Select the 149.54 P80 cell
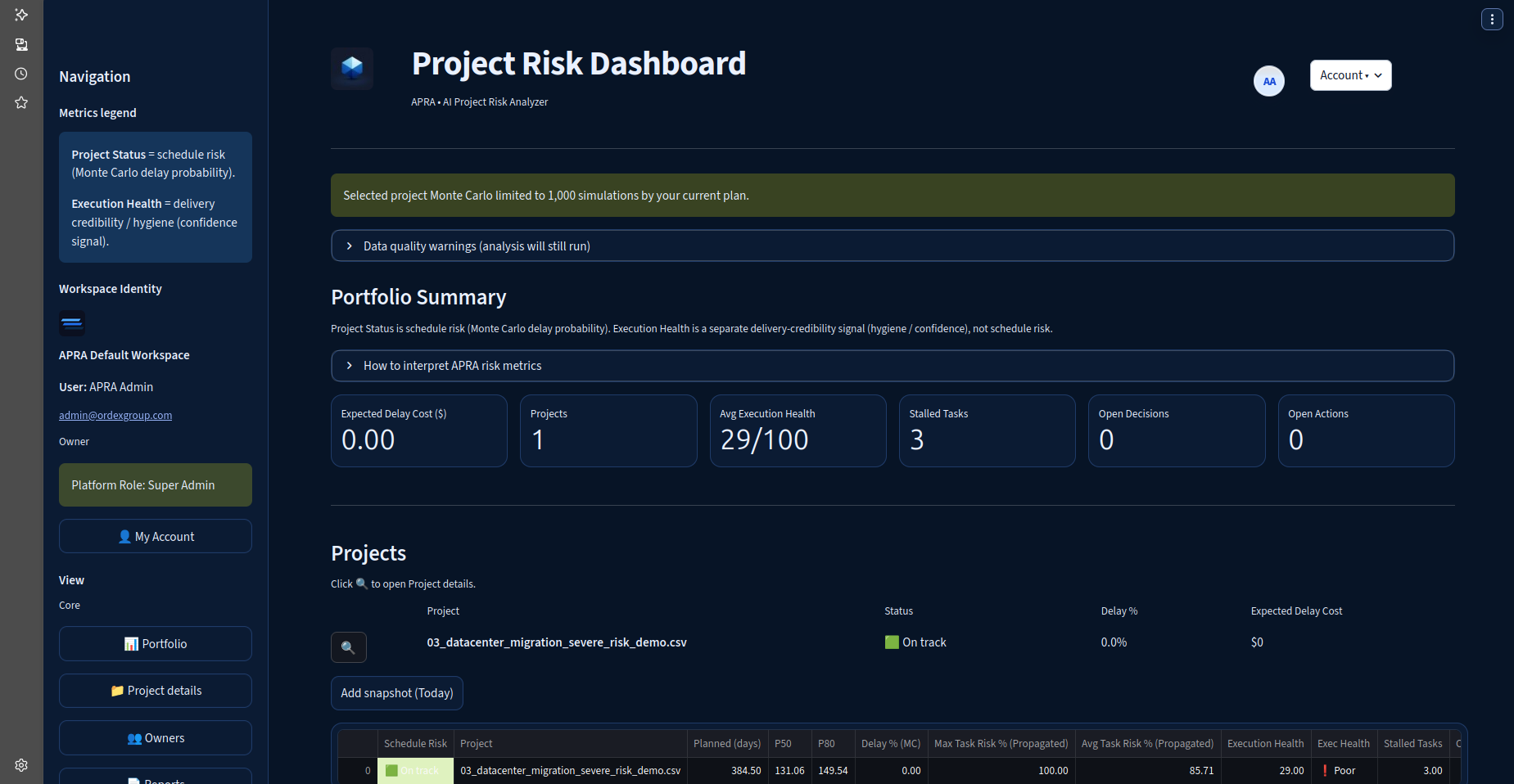The height and width of the screenshot is (784, 1514). [x=833, y=770]
